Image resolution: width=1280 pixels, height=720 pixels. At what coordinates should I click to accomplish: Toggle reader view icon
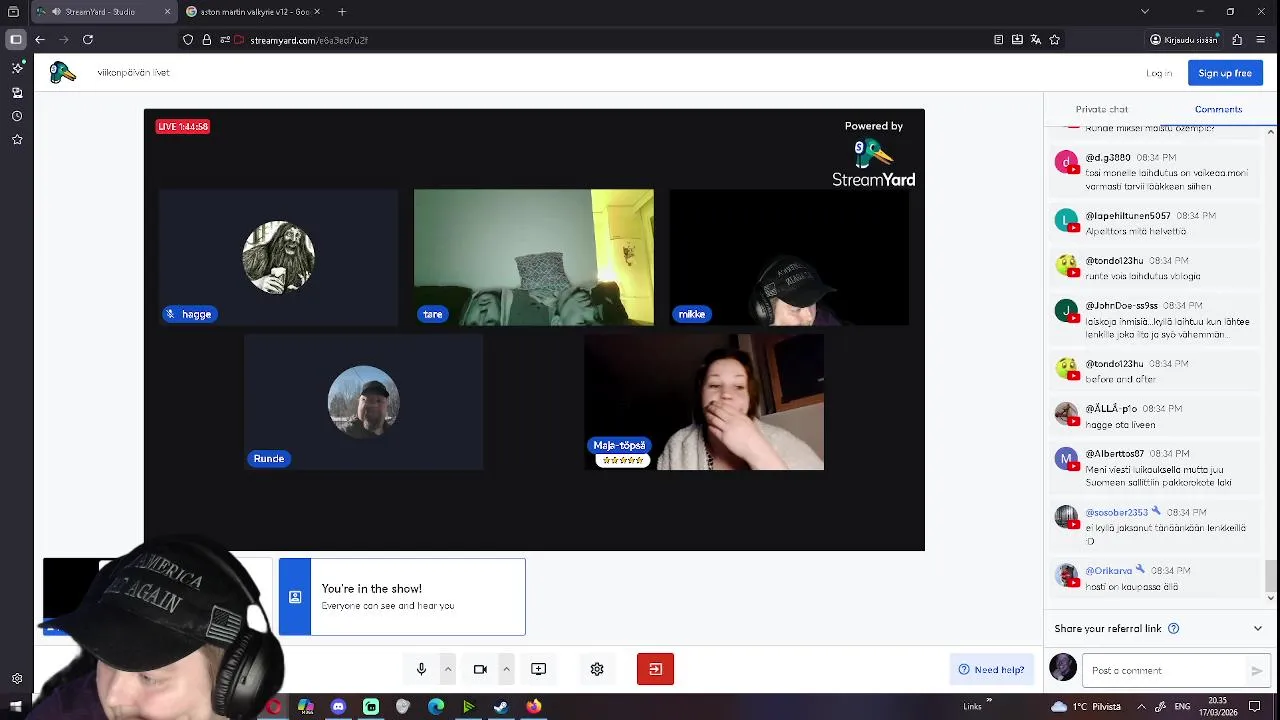[x=999, y=40]
